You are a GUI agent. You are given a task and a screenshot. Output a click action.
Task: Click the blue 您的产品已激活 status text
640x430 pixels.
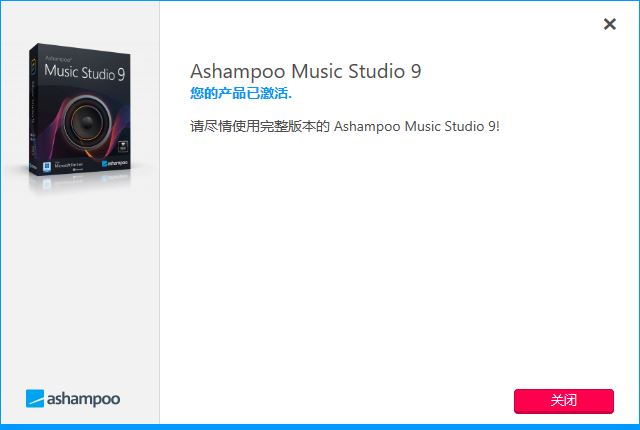tap(241, 93)
